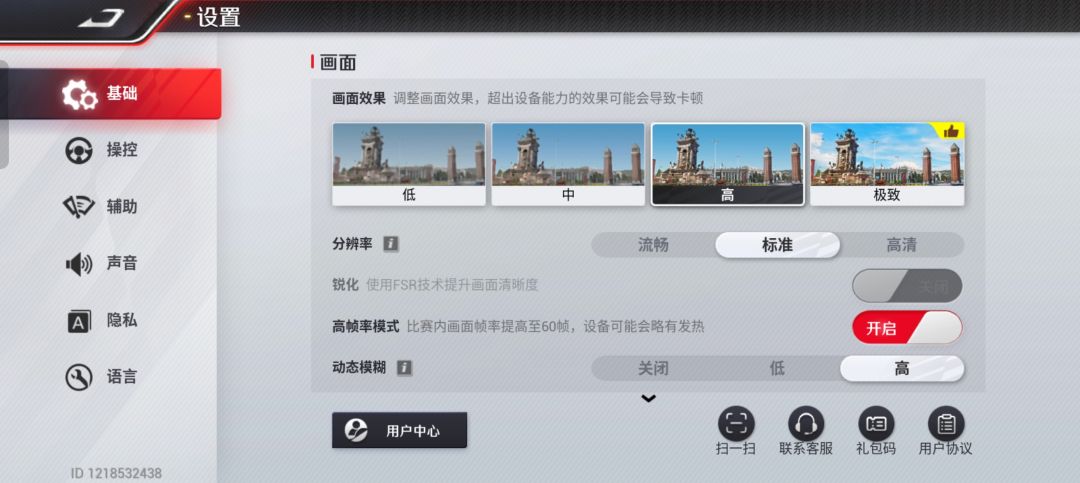Viewport: 1080px width, 483px height.
Task: Click the info icon next to 分辨率
Action: pyautogui.click(x=391, y=244)
